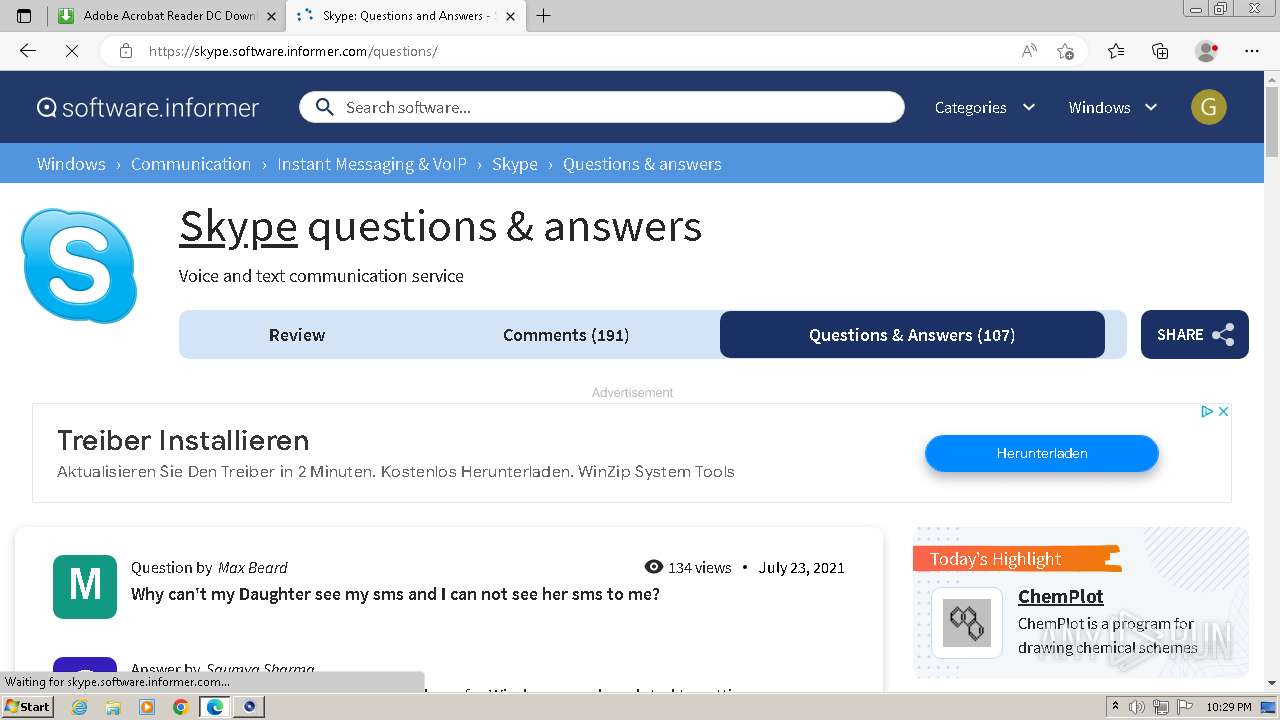Open the Settings and more ellipsis menu

(1252, 51)
